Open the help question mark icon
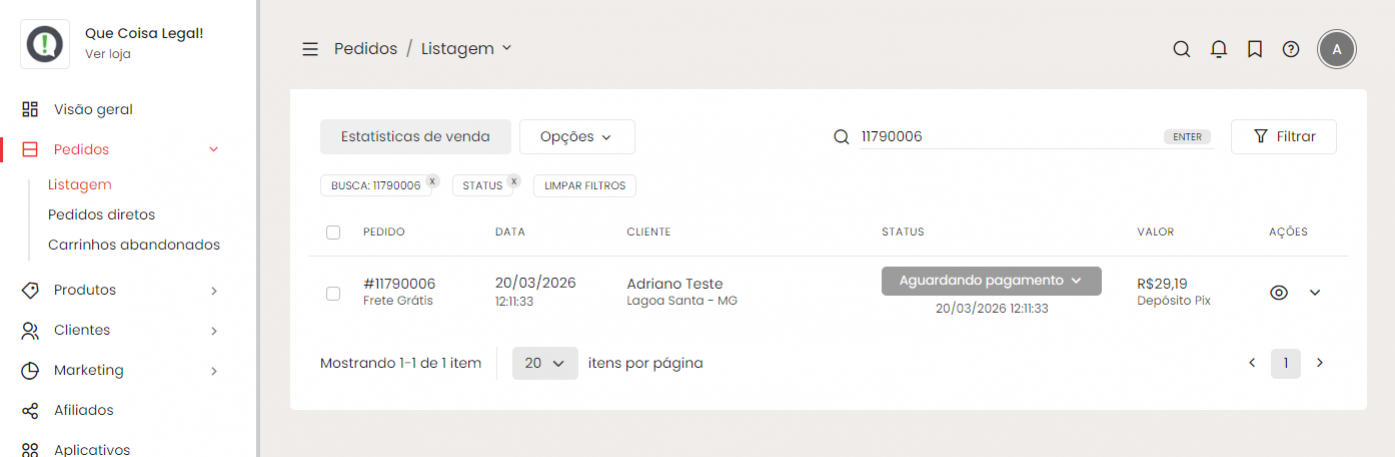 coord(1291,49)
